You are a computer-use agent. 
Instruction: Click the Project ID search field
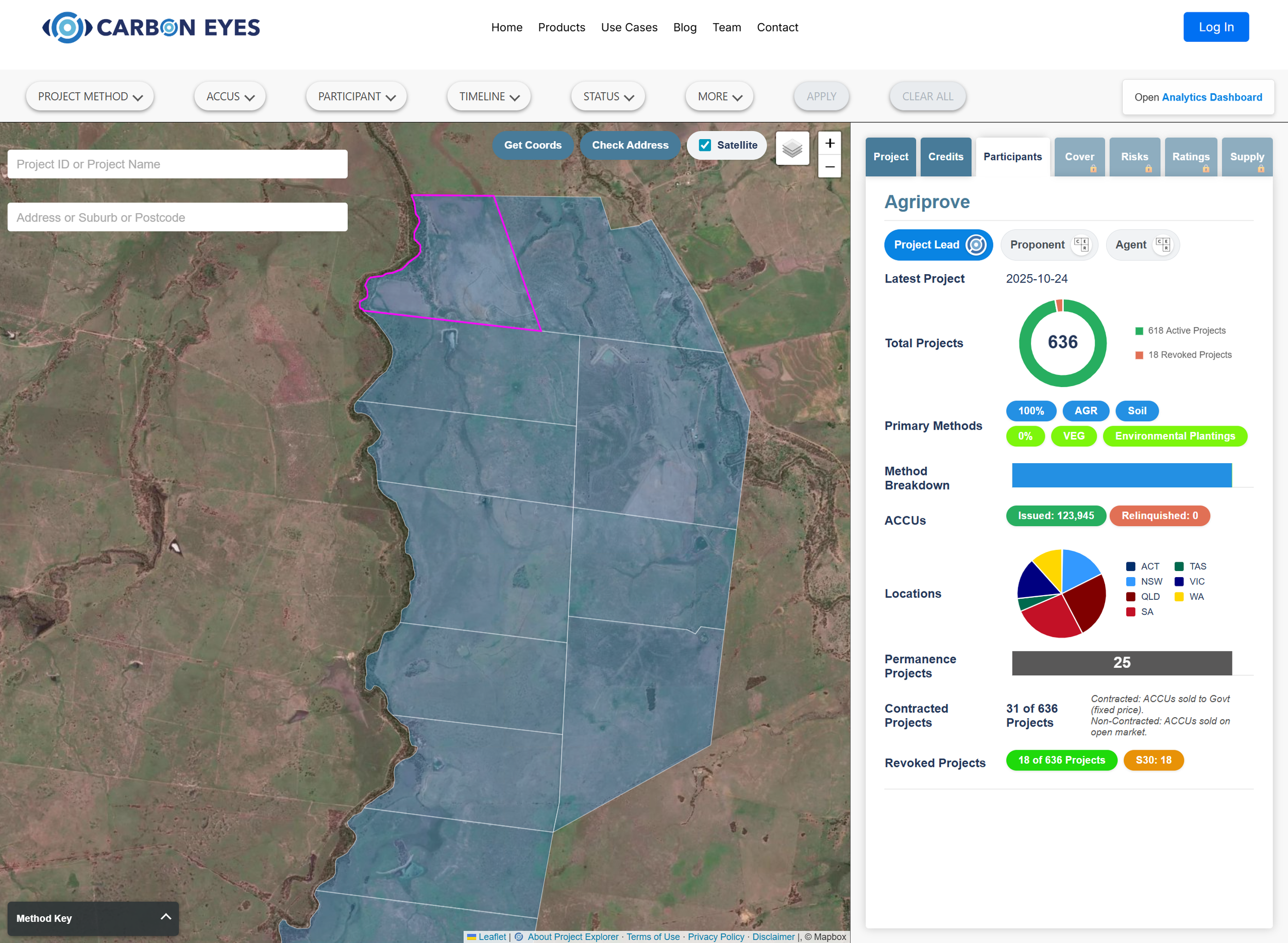(177, 164)
